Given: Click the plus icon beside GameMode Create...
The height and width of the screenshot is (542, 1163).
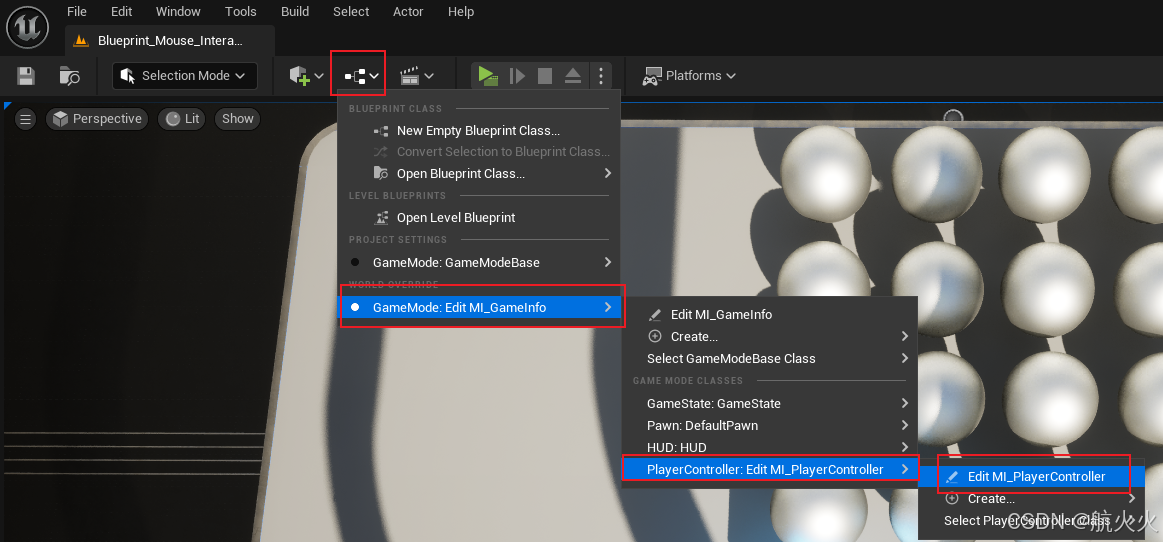Looking at the screenshot, I should pos(655,337).
